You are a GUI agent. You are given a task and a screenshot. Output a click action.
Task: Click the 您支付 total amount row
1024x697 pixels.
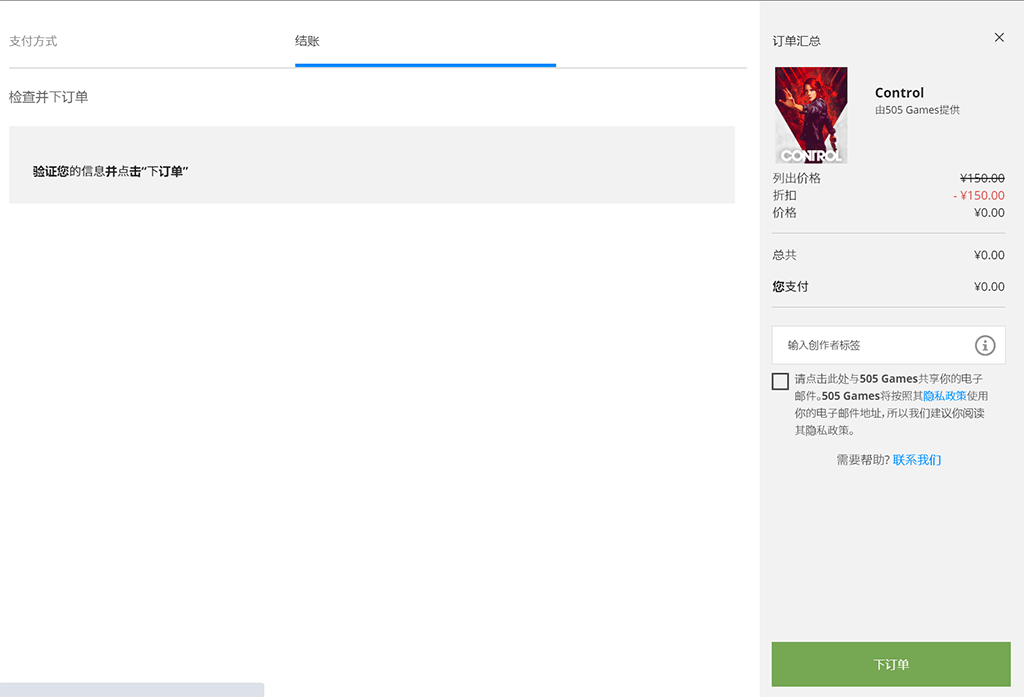coord(888,287)
